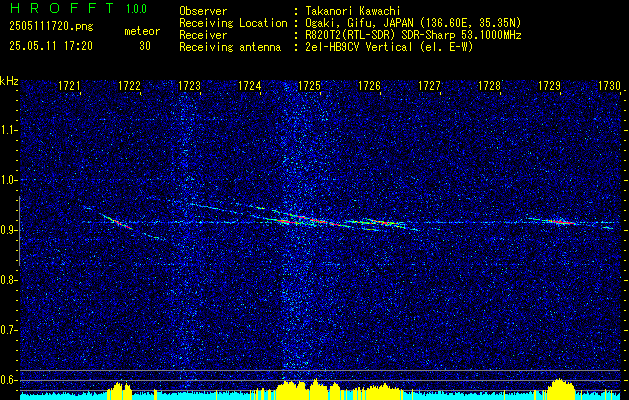The width and height of the screenshot is (629, 400).
Task: Select the R820T2(RTL-SDR) SDR-Sharp 53.1000MHz text
Action: (413, 35)
